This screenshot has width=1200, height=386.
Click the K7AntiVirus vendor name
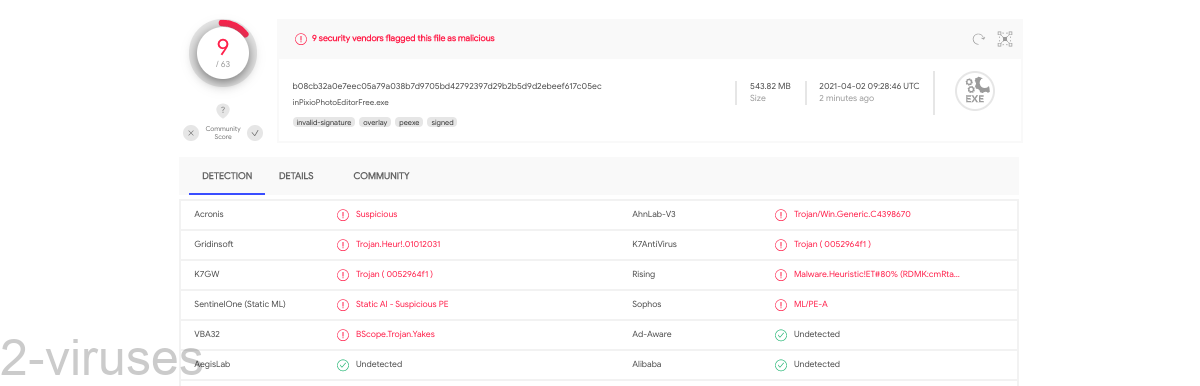tap(655, 244)
